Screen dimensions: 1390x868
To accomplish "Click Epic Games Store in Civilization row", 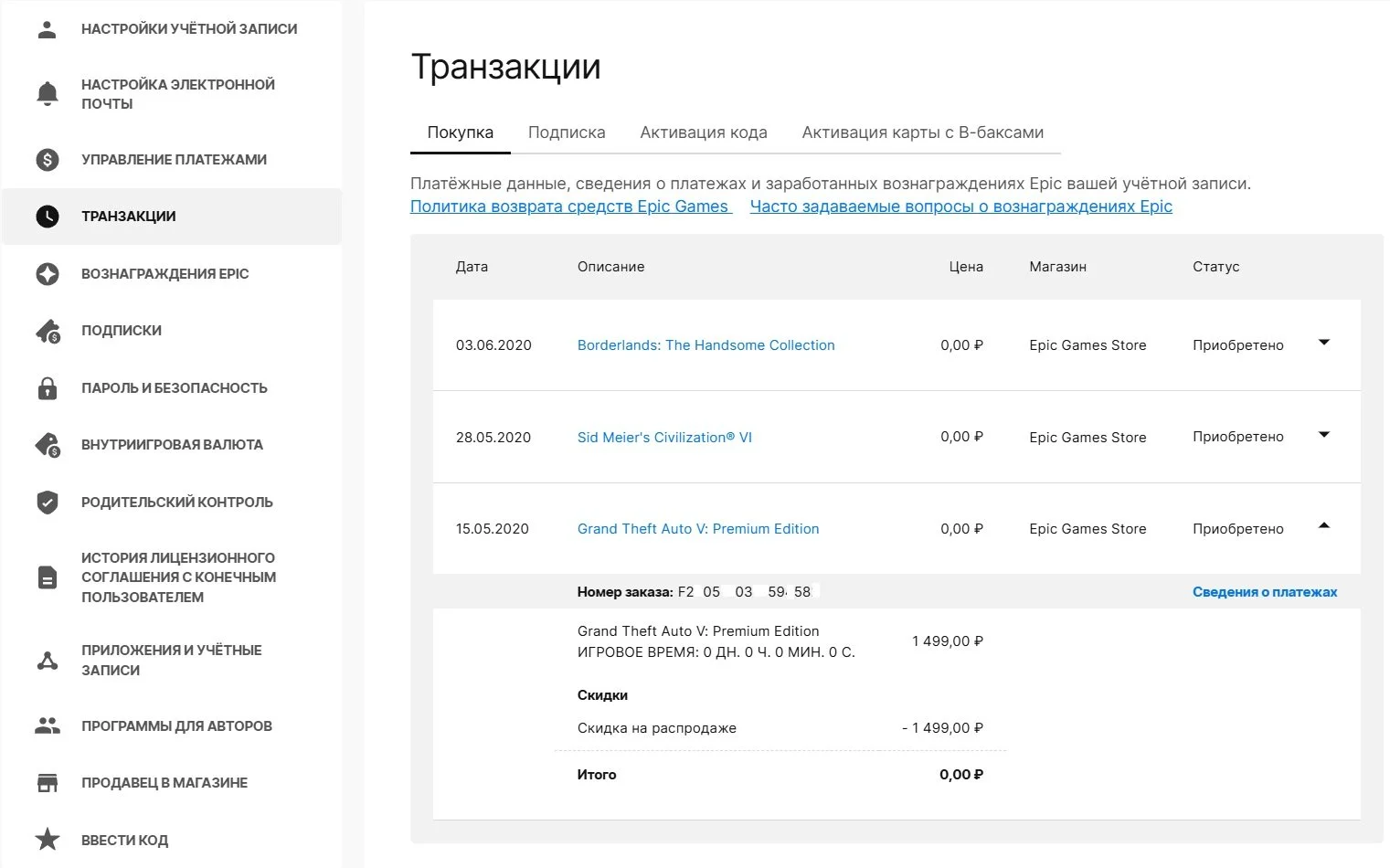I will 1088,438.
